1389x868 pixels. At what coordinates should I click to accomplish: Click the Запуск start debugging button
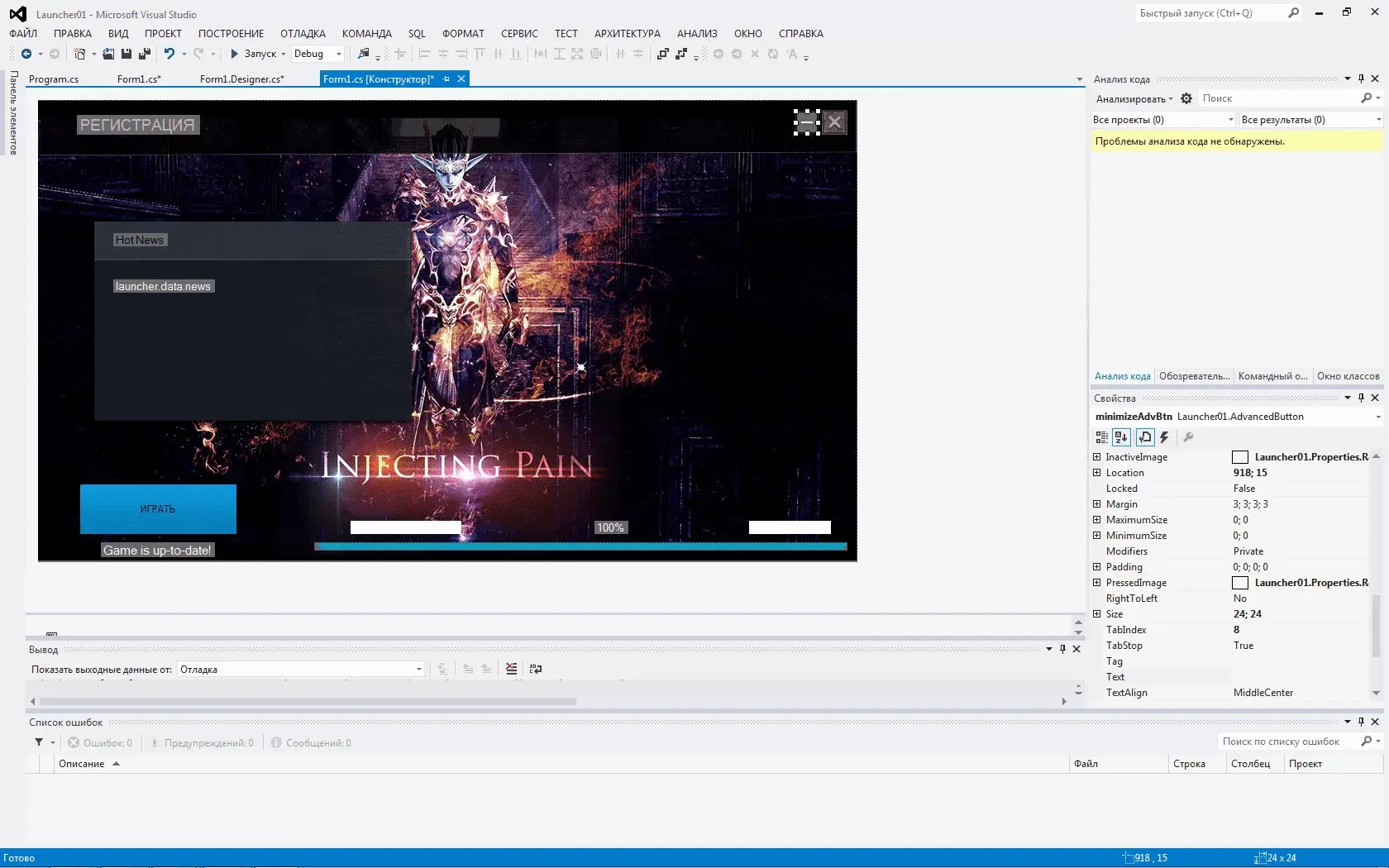tap(253, 54)
